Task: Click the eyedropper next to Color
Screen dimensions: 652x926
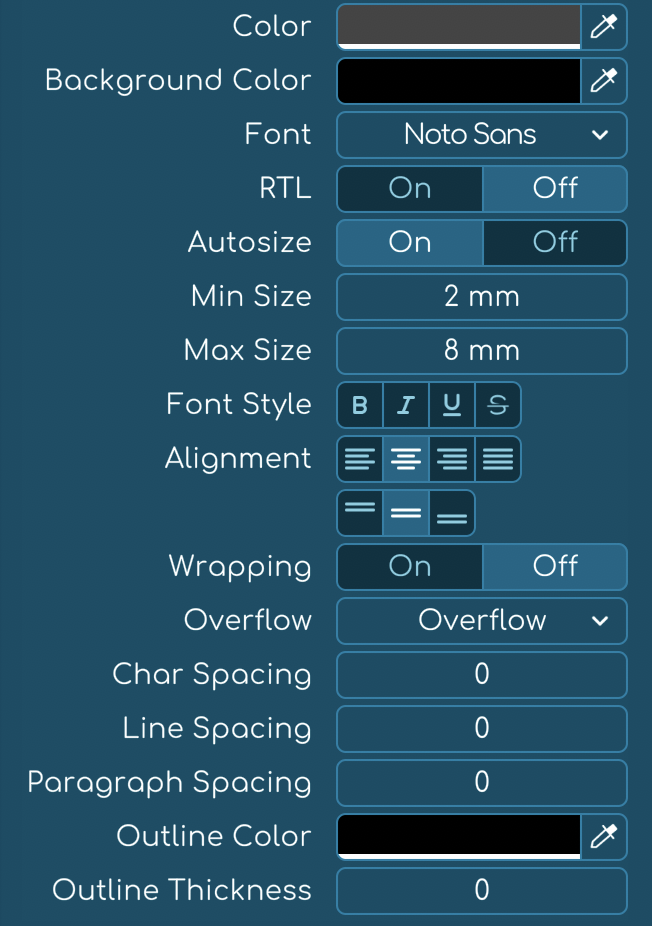Action: click(604, 27)
